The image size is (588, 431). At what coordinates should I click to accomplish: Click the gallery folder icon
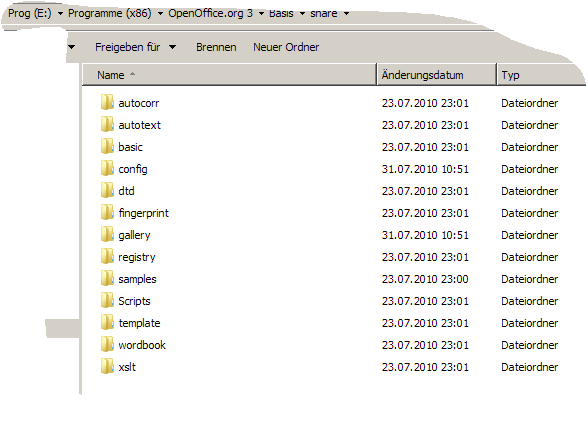107,235
